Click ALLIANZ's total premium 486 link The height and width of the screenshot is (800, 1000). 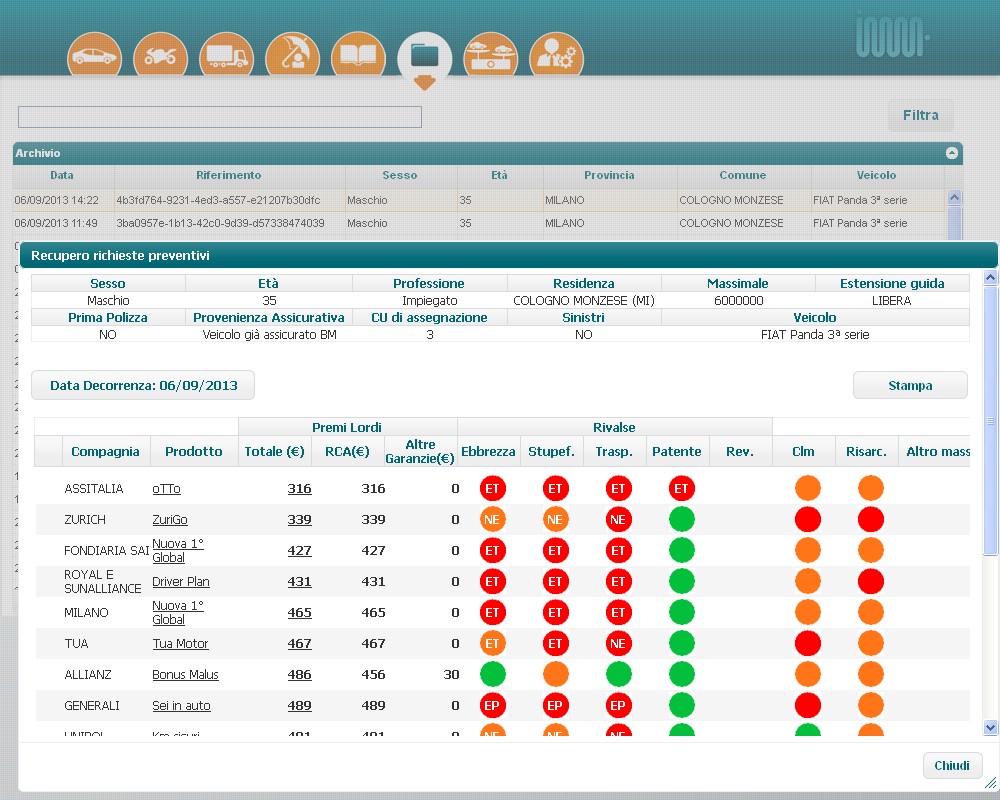(299, 675)
